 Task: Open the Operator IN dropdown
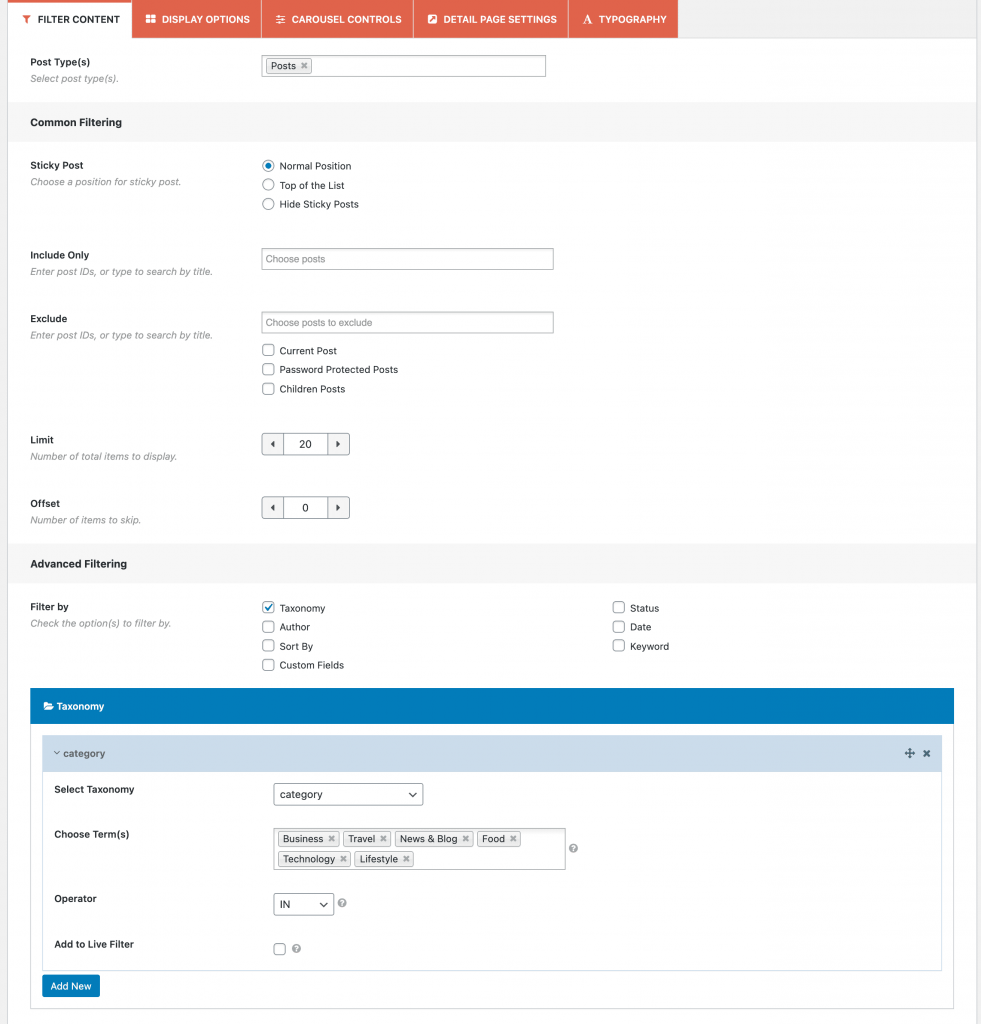click(x=304, y=904)
